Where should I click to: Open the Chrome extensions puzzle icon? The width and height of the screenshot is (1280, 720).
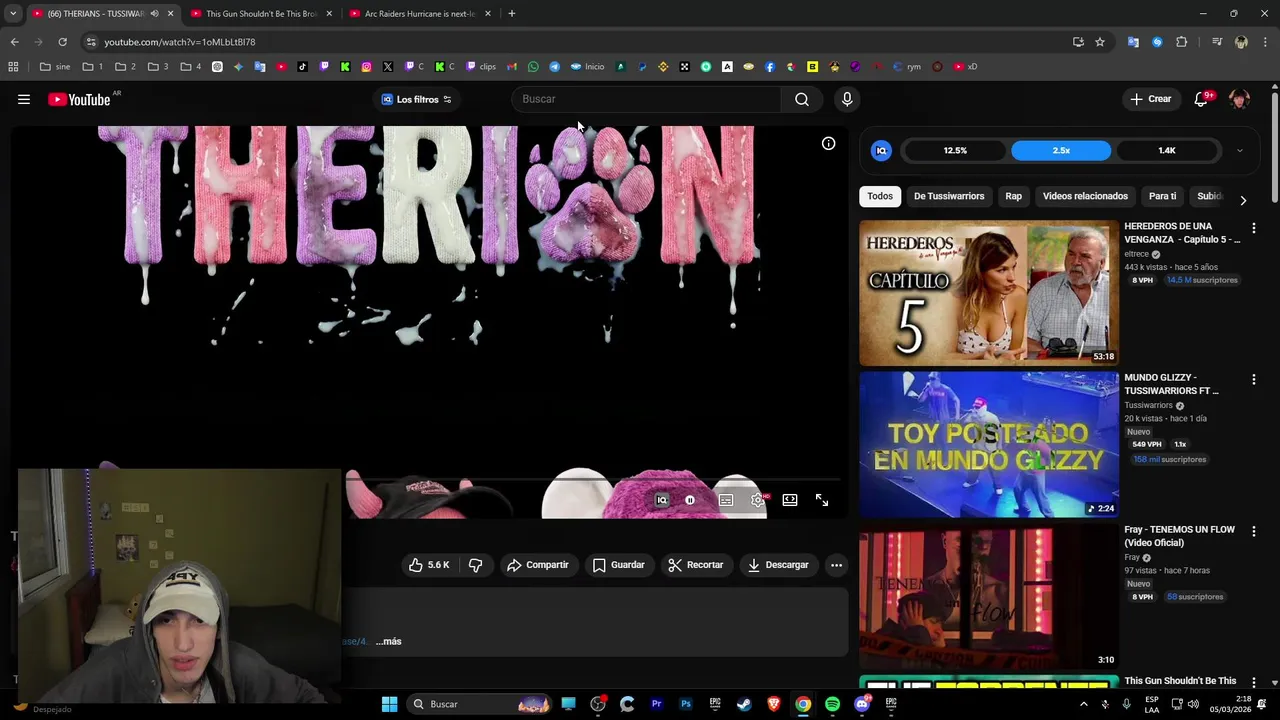(1182, 42)
